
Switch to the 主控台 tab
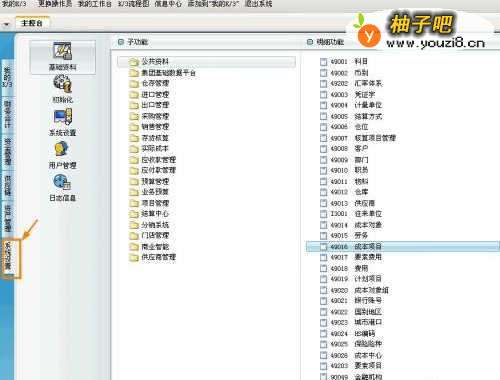coord(32,23)
